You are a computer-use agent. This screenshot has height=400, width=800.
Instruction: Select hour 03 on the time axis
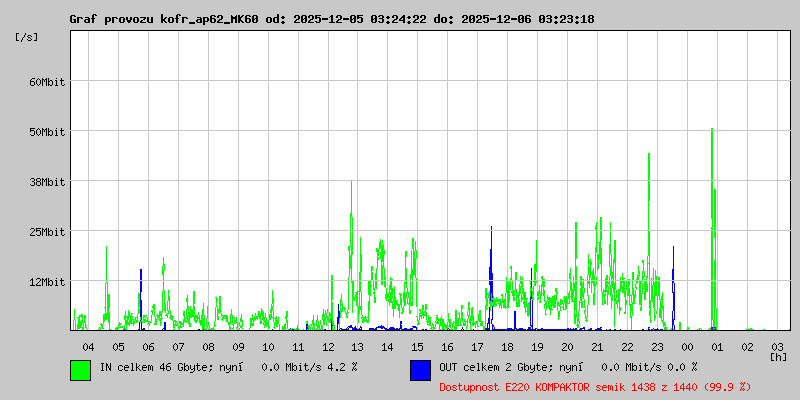pyautogui.click(x=777, y=346)
